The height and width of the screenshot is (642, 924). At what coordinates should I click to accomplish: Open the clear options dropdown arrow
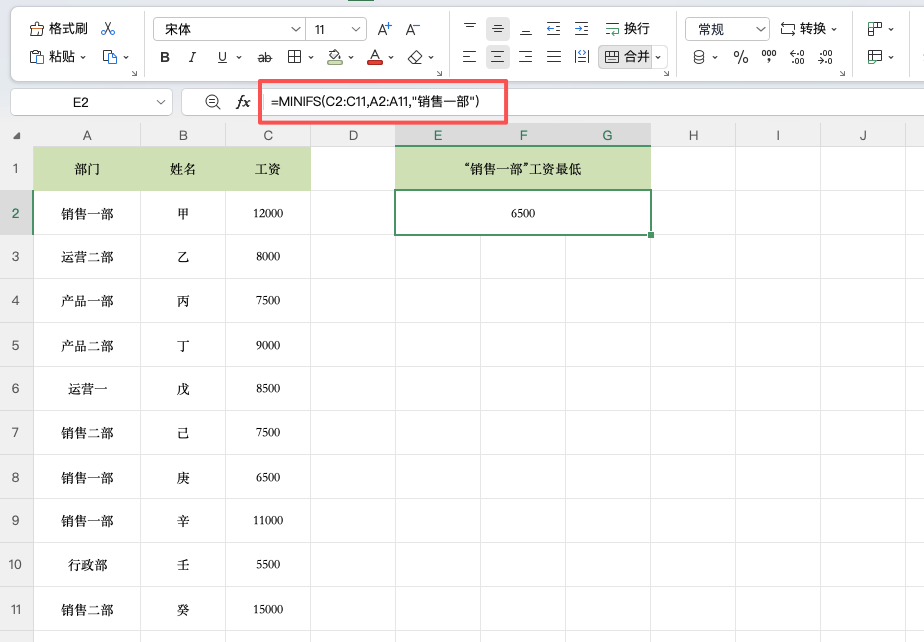[x=431, y=57]
